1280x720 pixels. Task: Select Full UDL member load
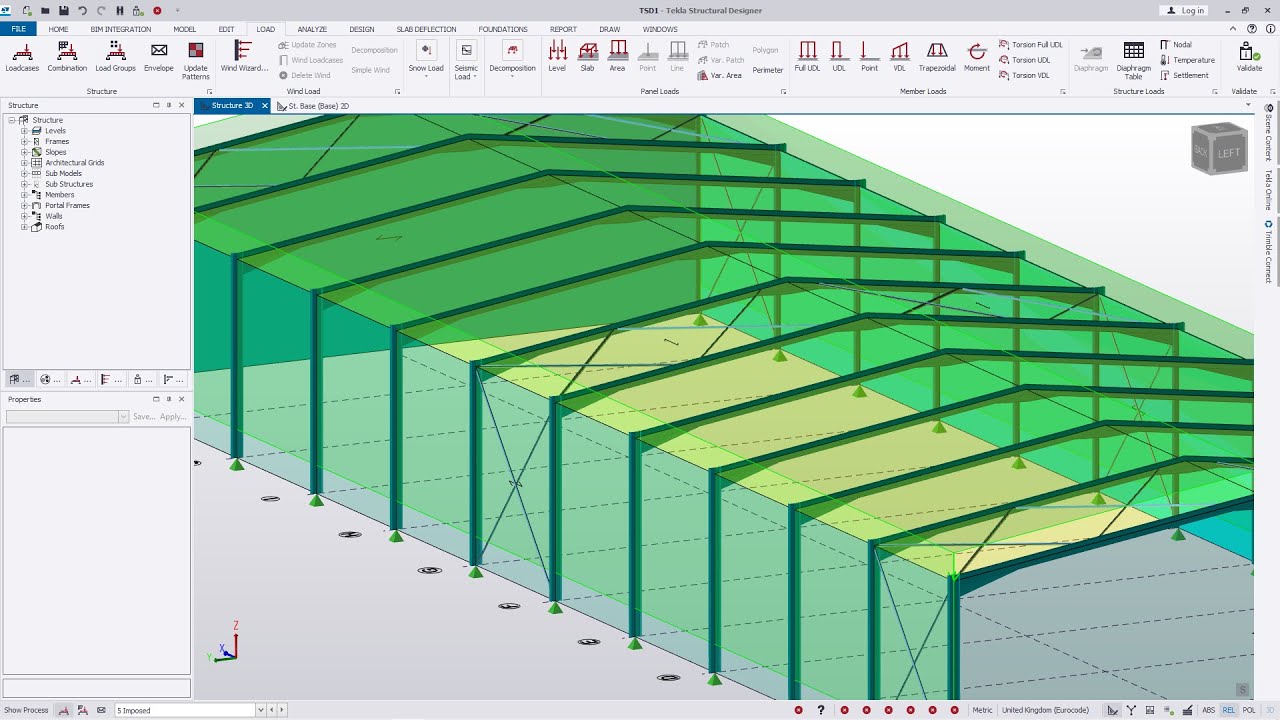pos(807,57)
